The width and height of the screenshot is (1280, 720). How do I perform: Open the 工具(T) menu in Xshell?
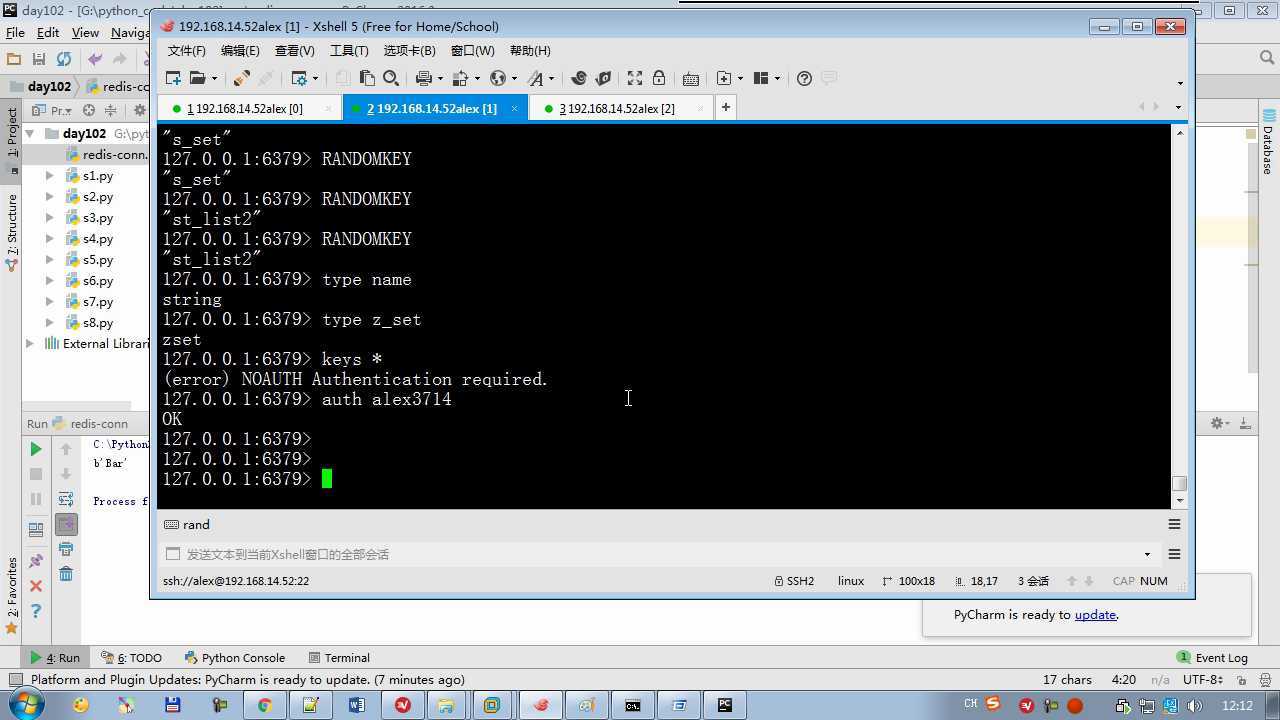349,50
